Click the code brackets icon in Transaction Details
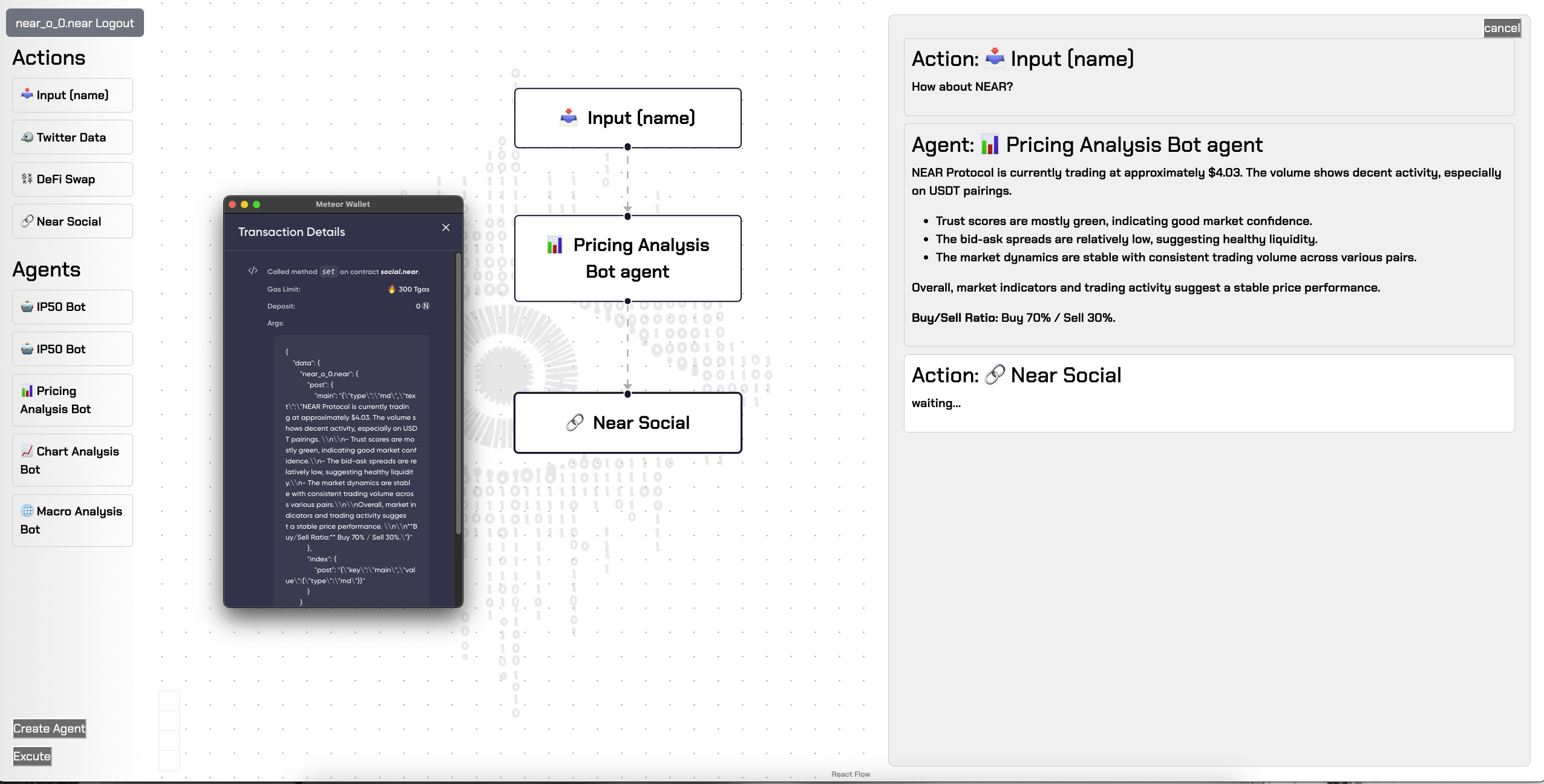 [x=253, y=271]
